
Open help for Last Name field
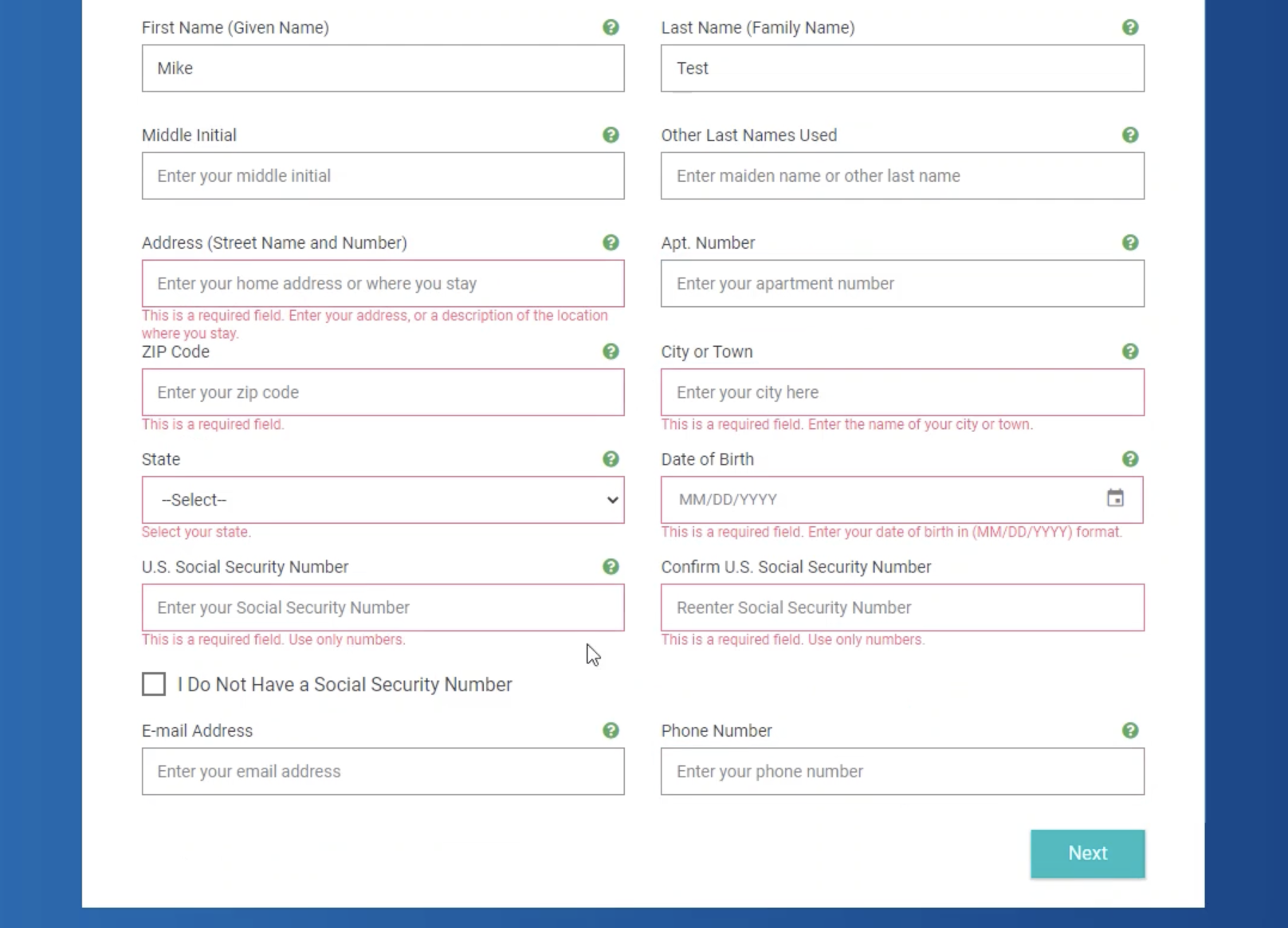[1129, 27]
